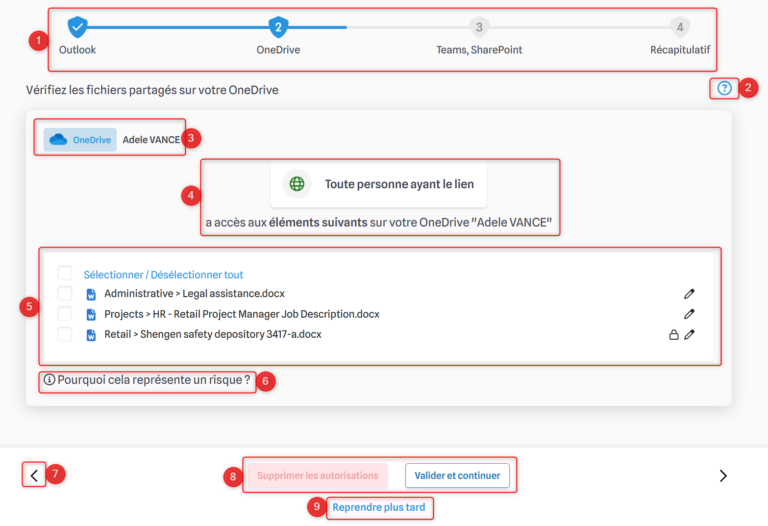This screenshot has width=768, height=526.
Task: Click the Toute personne ayant le lien card
Action: (379, 184)
